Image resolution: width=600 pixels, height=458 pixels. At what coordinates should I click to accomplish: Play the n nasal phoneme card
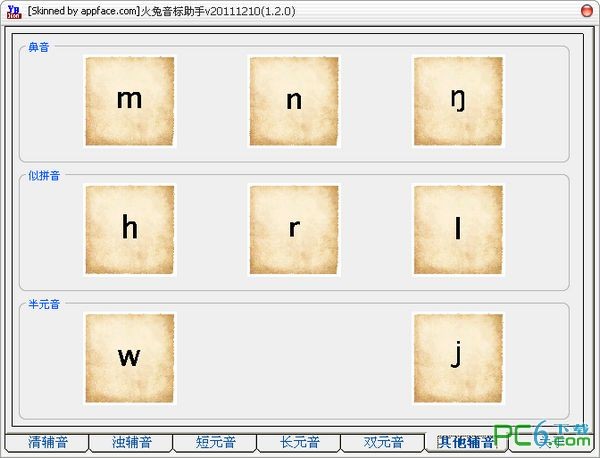[x=294, y=101]
